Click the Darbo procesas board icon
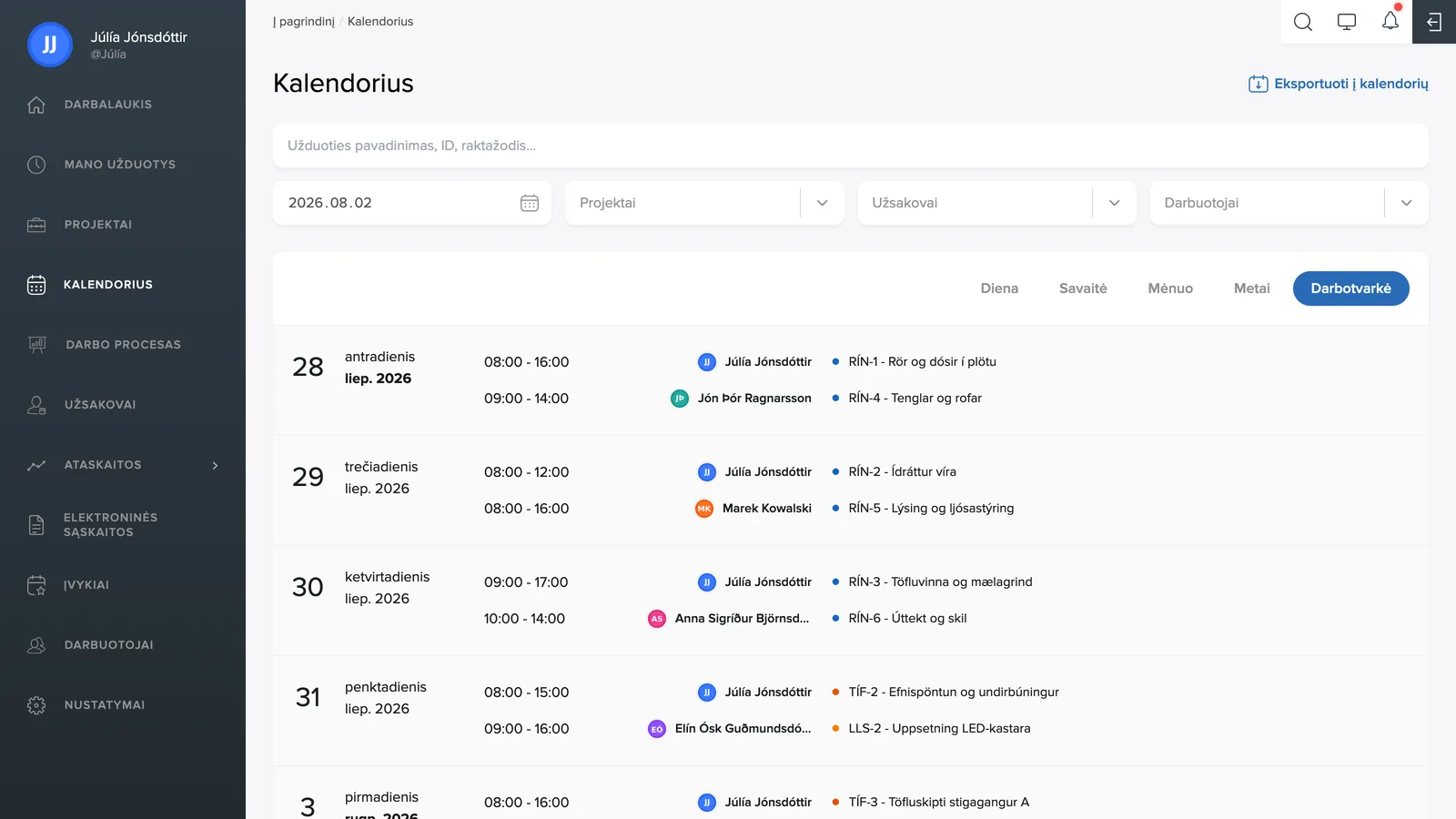The width and height of the screenshot is (1456, 819). pos(37,345)
